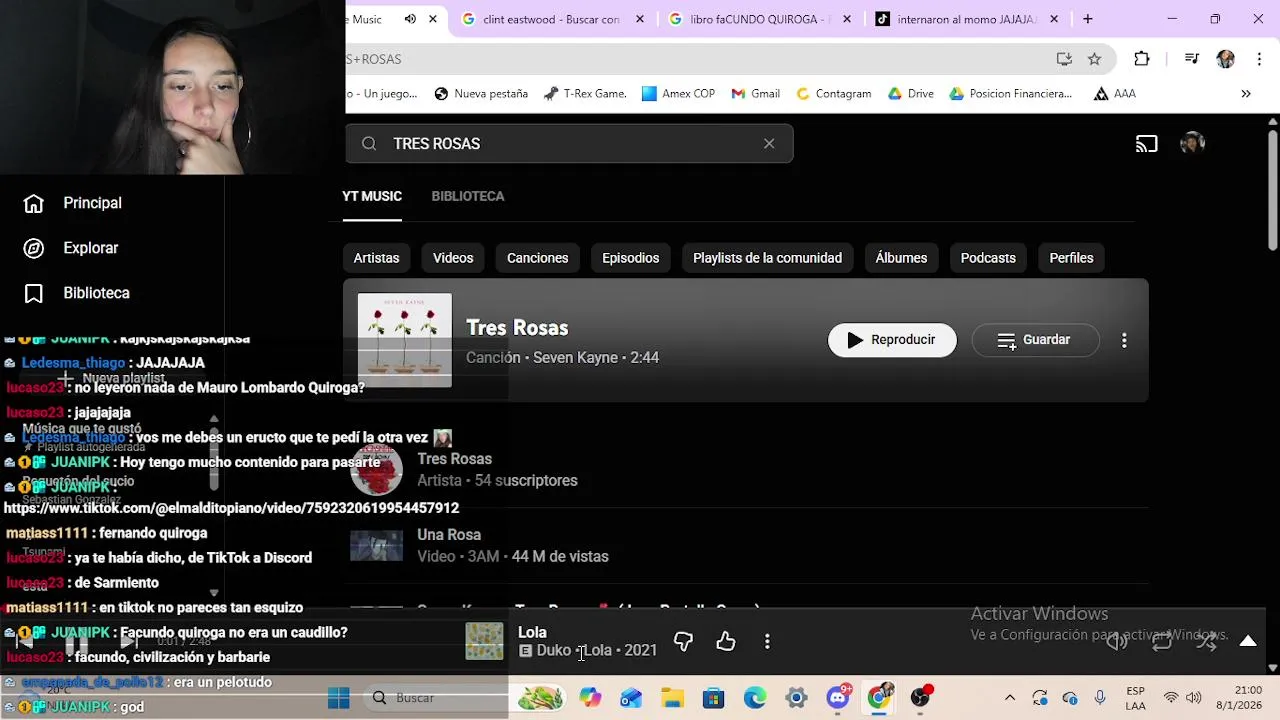
Task: Play Tres Rosas with Reproducir button
Action: coord(892,340)
